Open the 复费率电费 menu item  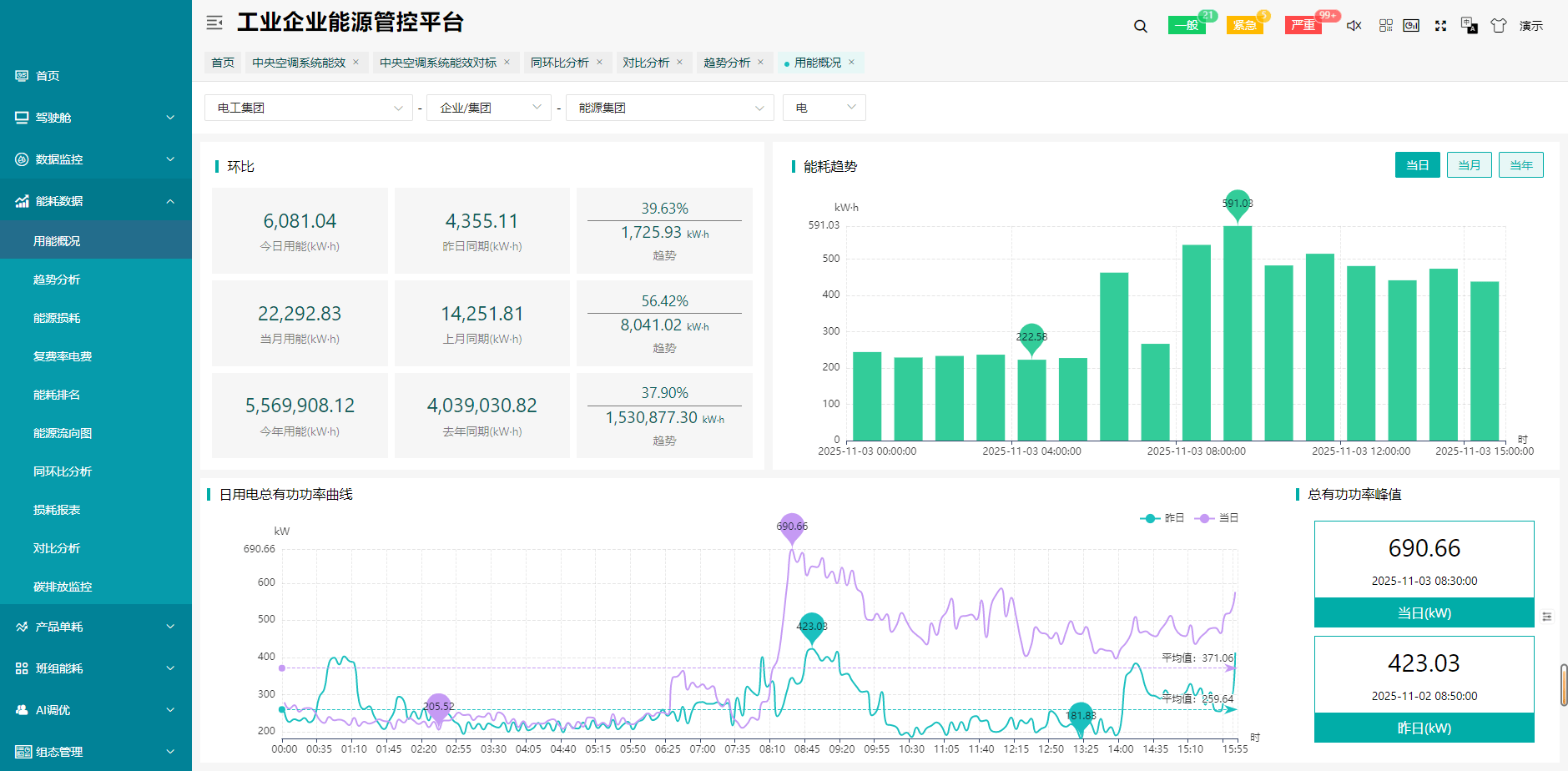[x=96, y=356]
